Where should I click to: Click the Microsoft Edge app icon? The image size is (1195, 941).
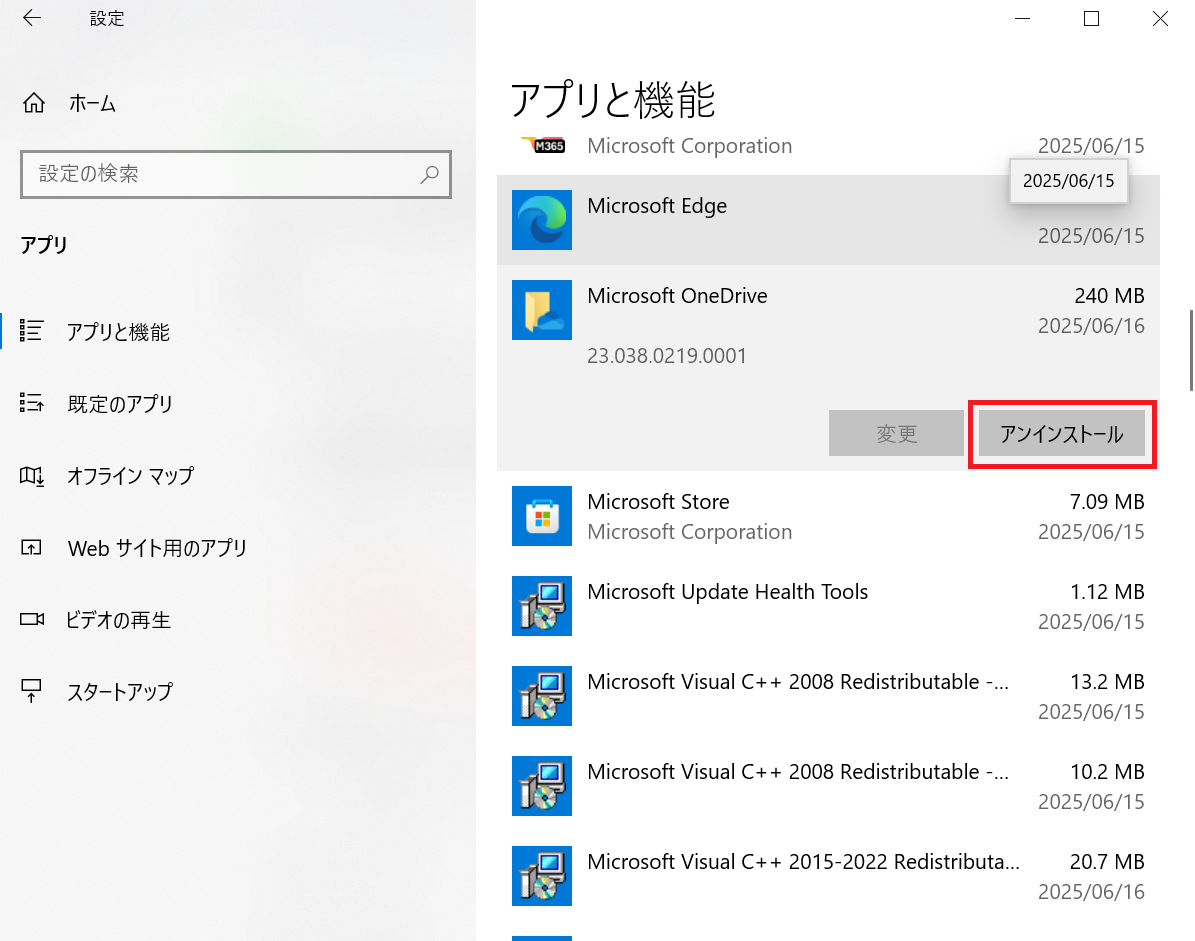pos(542,220)
